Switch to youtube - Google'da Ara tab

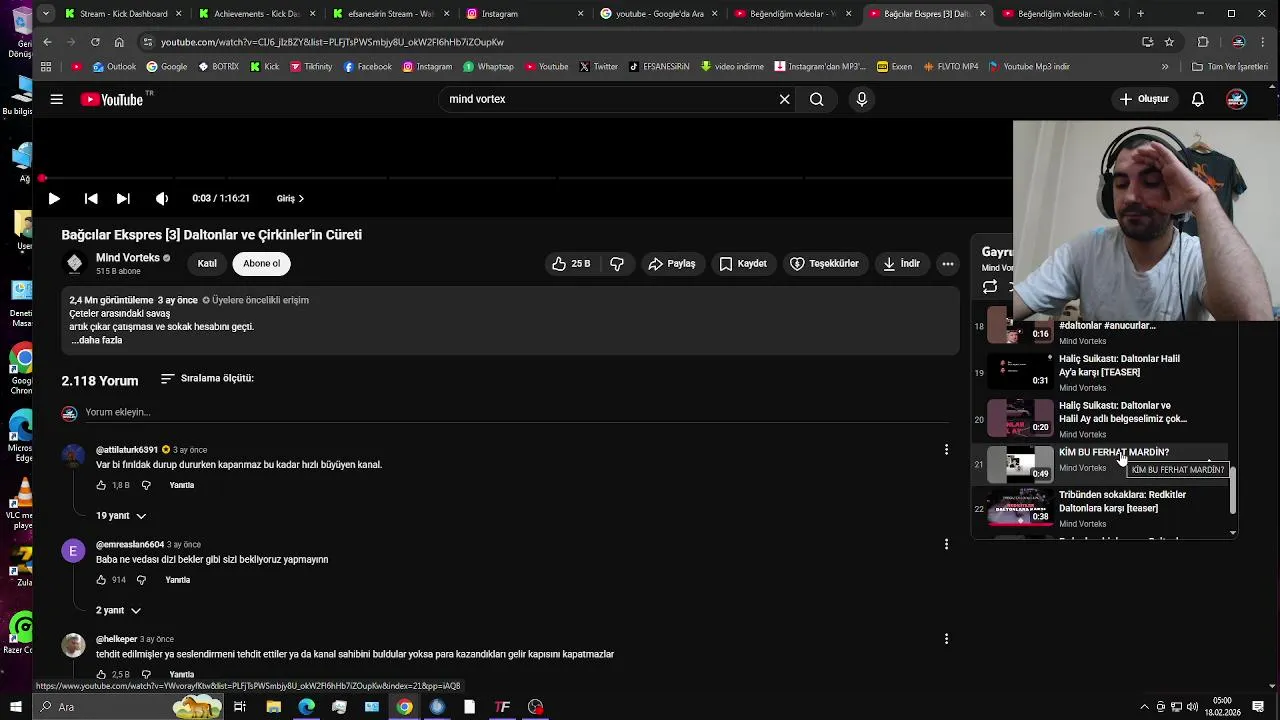pos(658,14)
